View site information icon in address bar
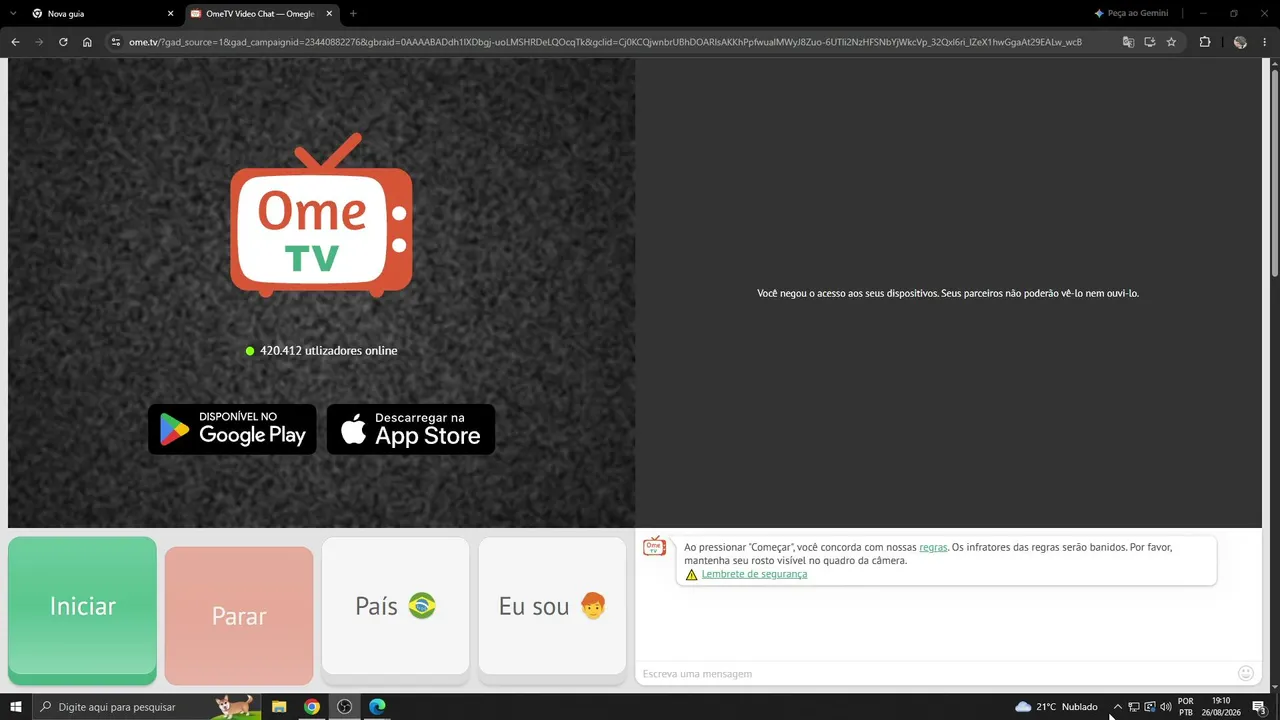This screenshot has height=720, width=1280. click(115, 42)
